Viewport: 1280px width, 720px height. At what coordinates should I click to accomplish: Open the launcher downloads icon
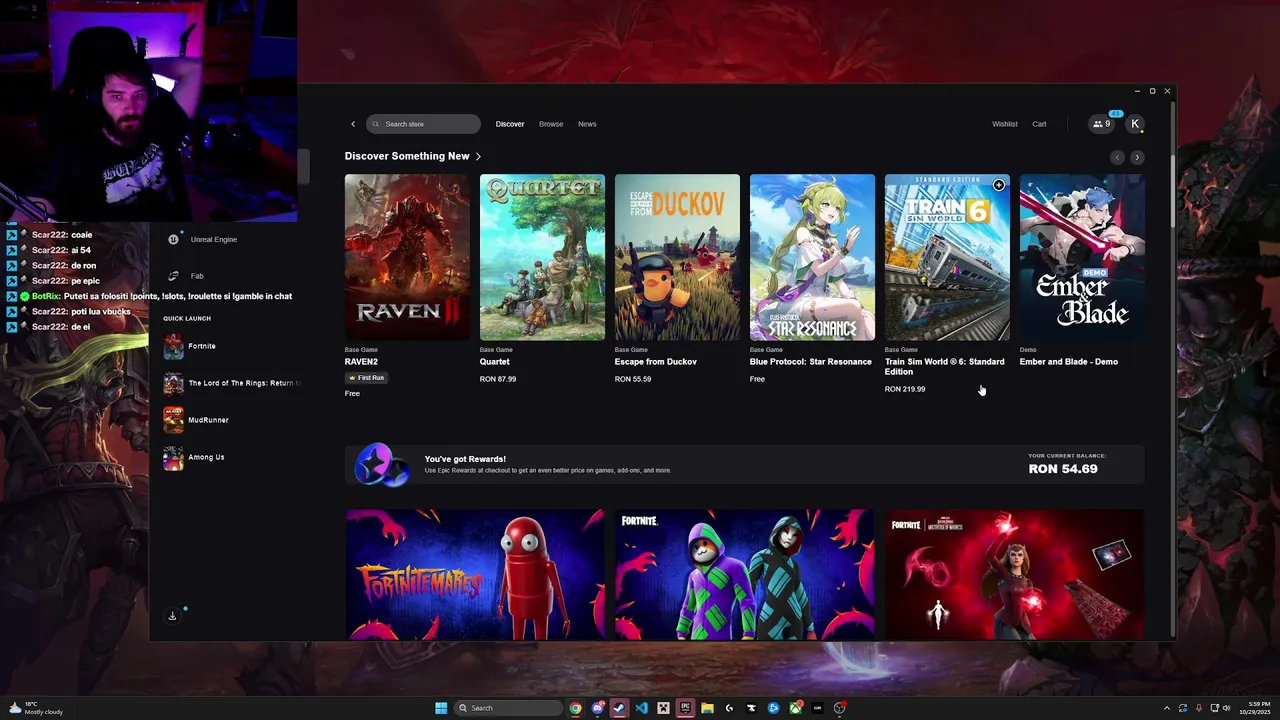tap(172, 616)
